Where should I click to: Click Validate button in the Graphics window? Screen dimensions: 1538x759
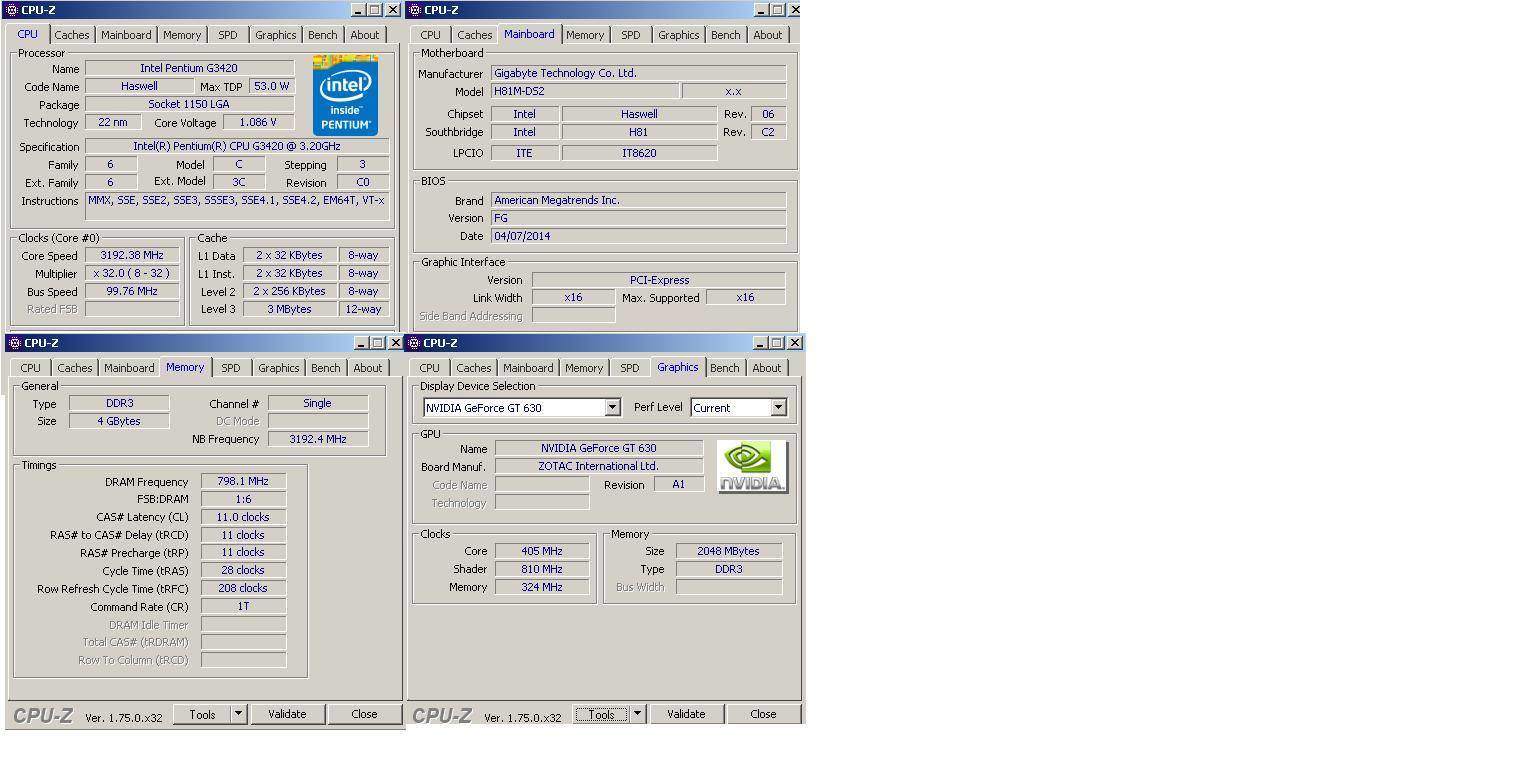coord(686,714)
